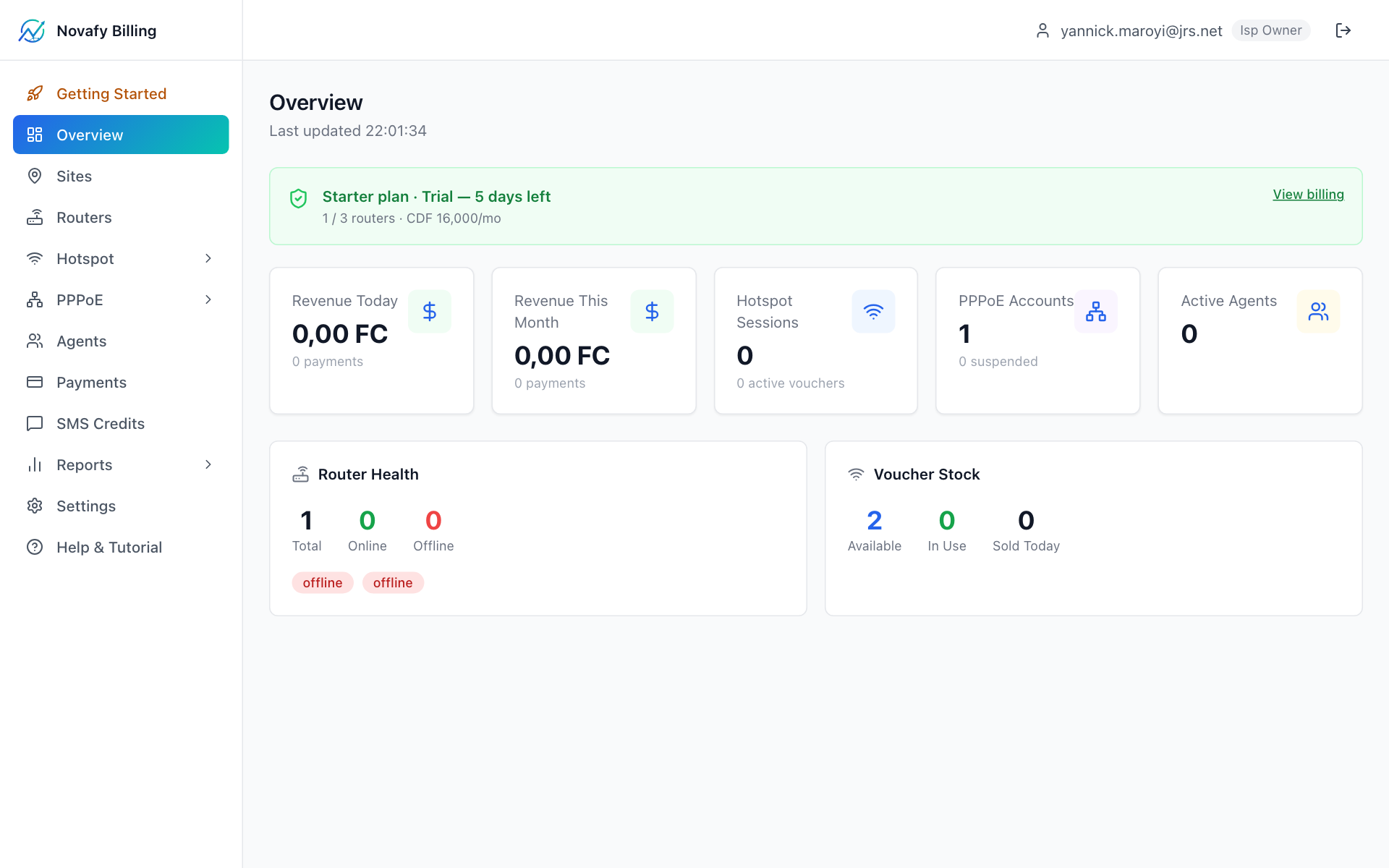Click the router icon beside Router Health
Image resolution: width=1389 pixels, height=868 pixels.
[x=300, y=475]
